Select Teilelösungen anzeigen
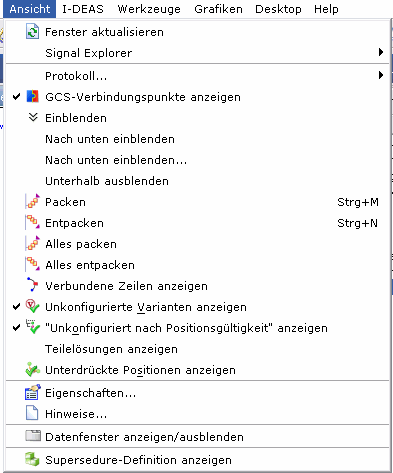393x473 pixels. tap(111, 349)
